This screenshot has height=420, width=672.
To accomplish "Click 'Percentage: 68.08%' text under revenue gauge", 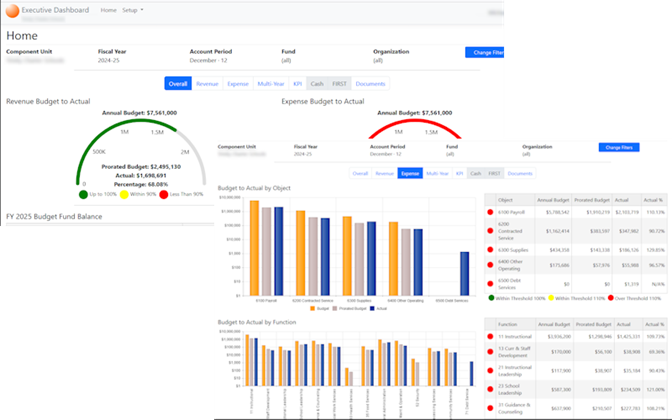I will tap(141, 184).
